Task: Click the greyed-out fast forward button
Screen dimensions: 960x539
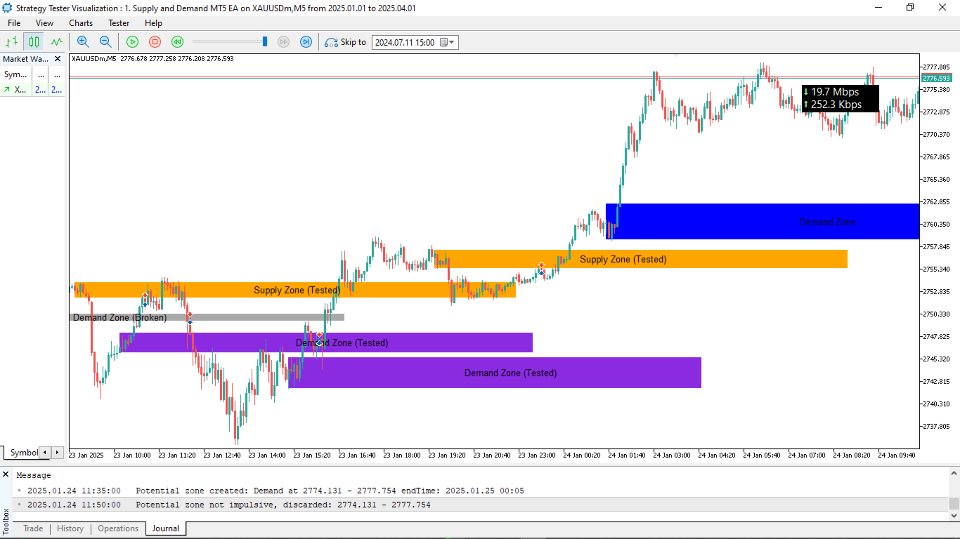Action: tap(283, 42)
